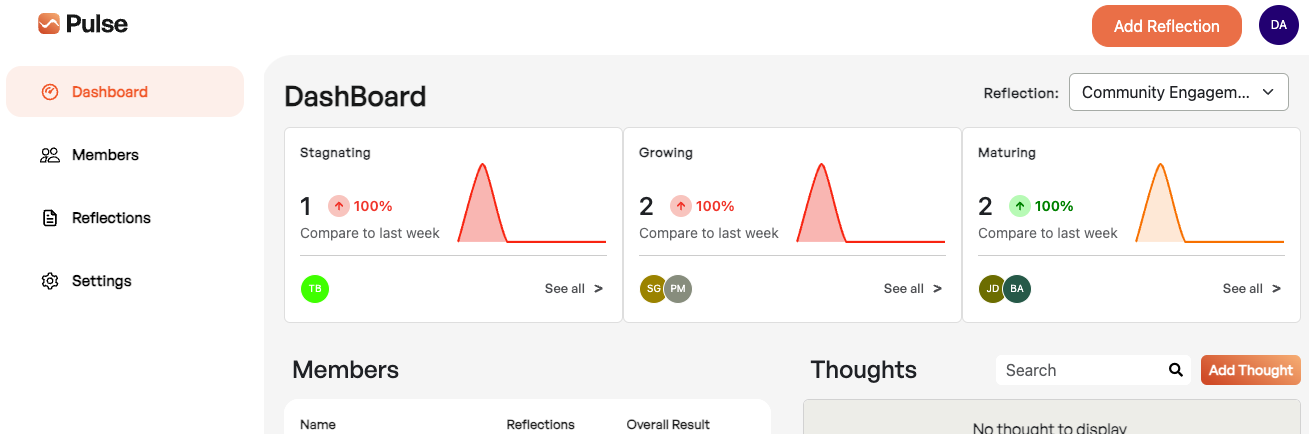Click the Add Reflection button
The image size is (1309, 434).
click(1167, 26)
